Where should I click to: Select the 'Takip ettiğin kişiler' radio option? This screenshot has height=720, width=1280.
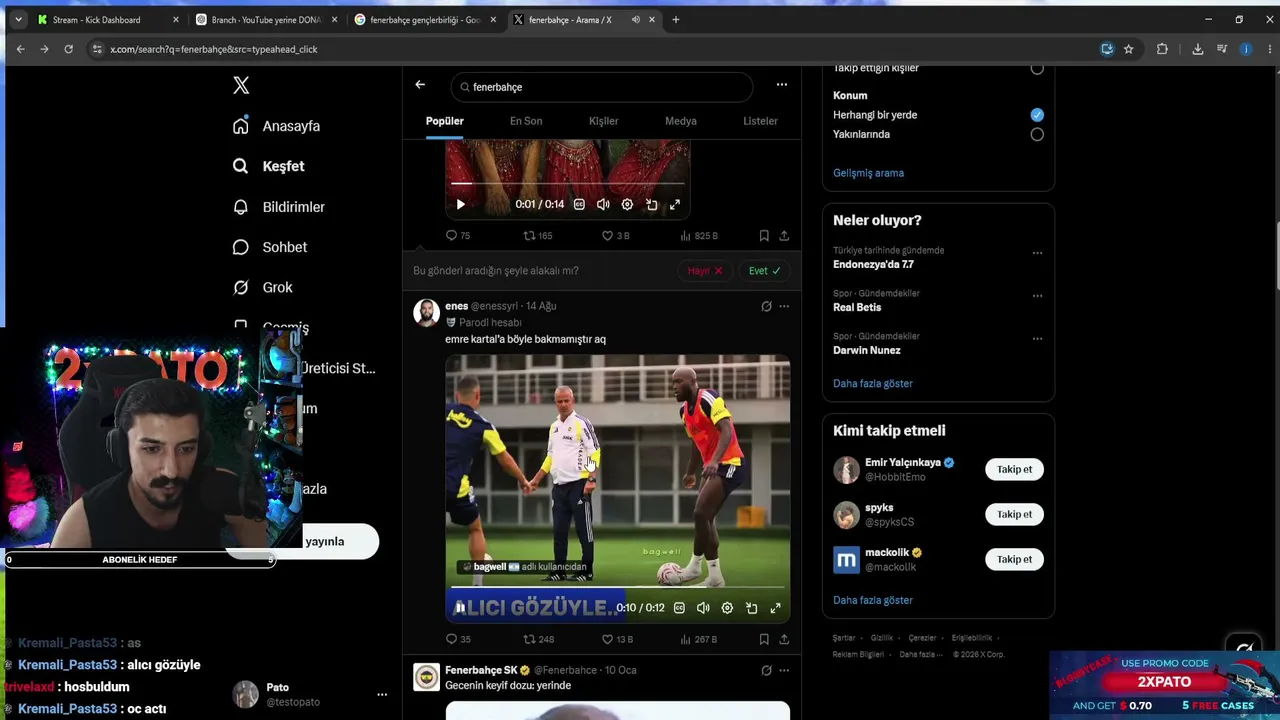(1037, 70)
